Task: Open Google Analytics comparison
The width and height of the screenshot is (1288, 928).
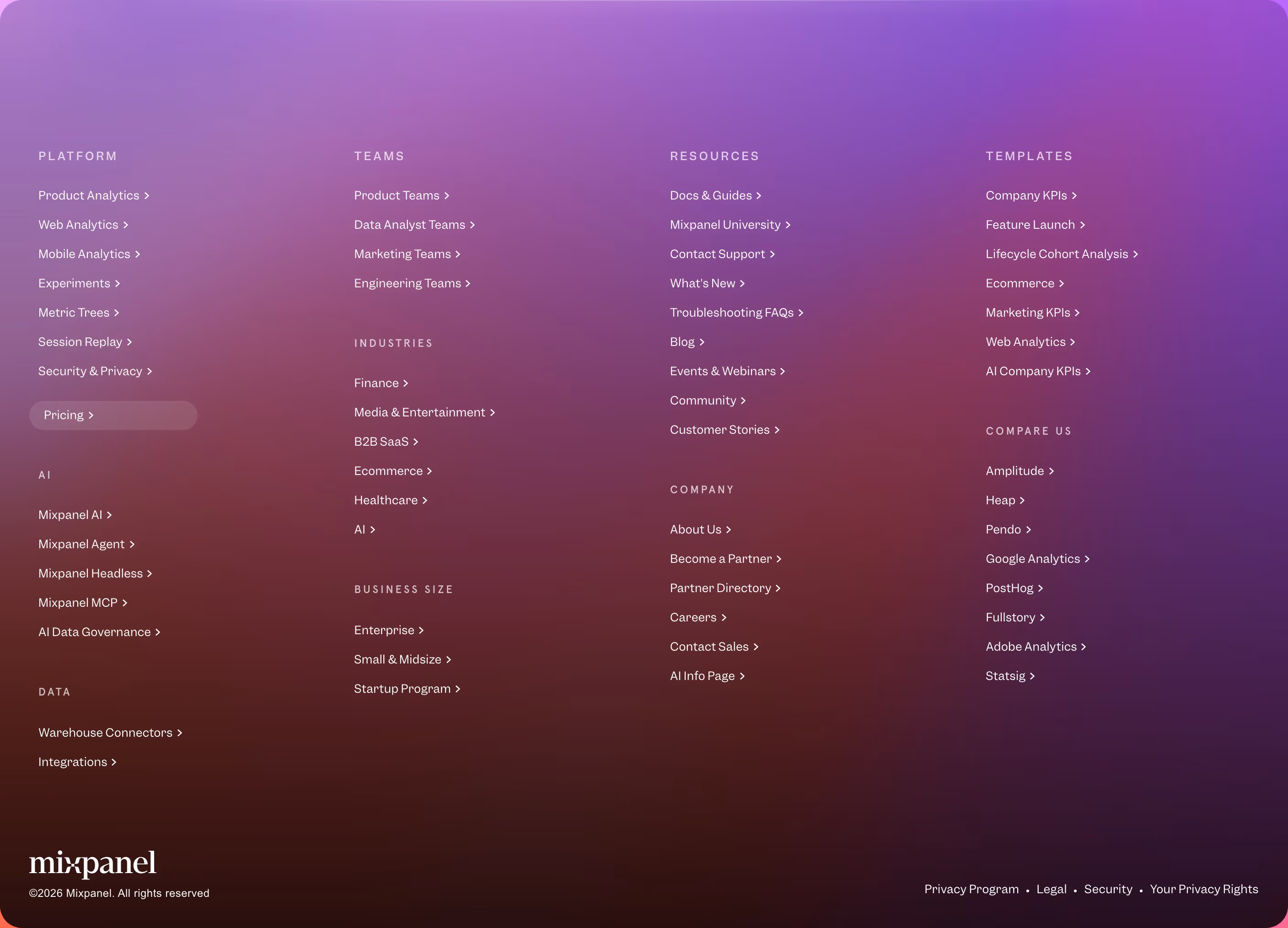Action: (1037, 559)
